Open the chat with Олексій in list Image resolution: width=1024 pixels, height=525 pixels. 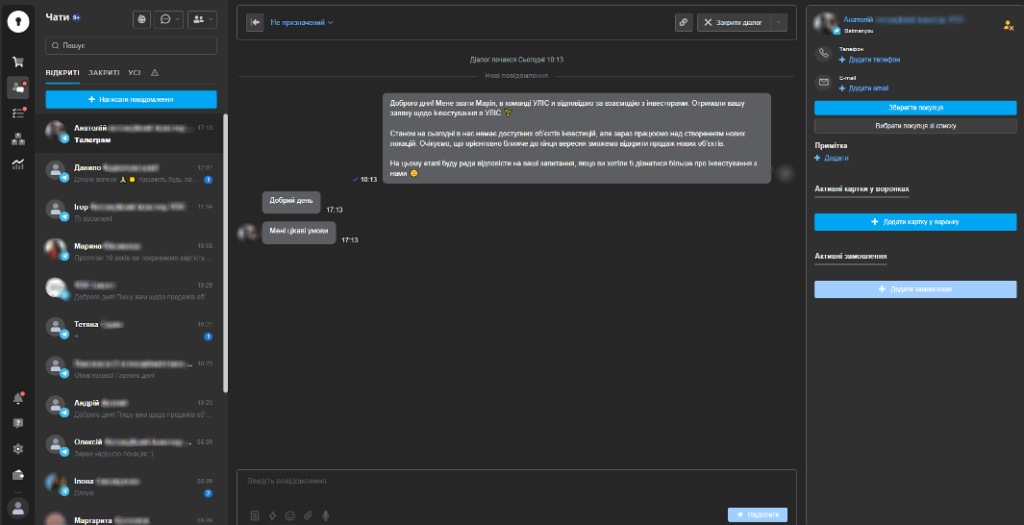131,446
